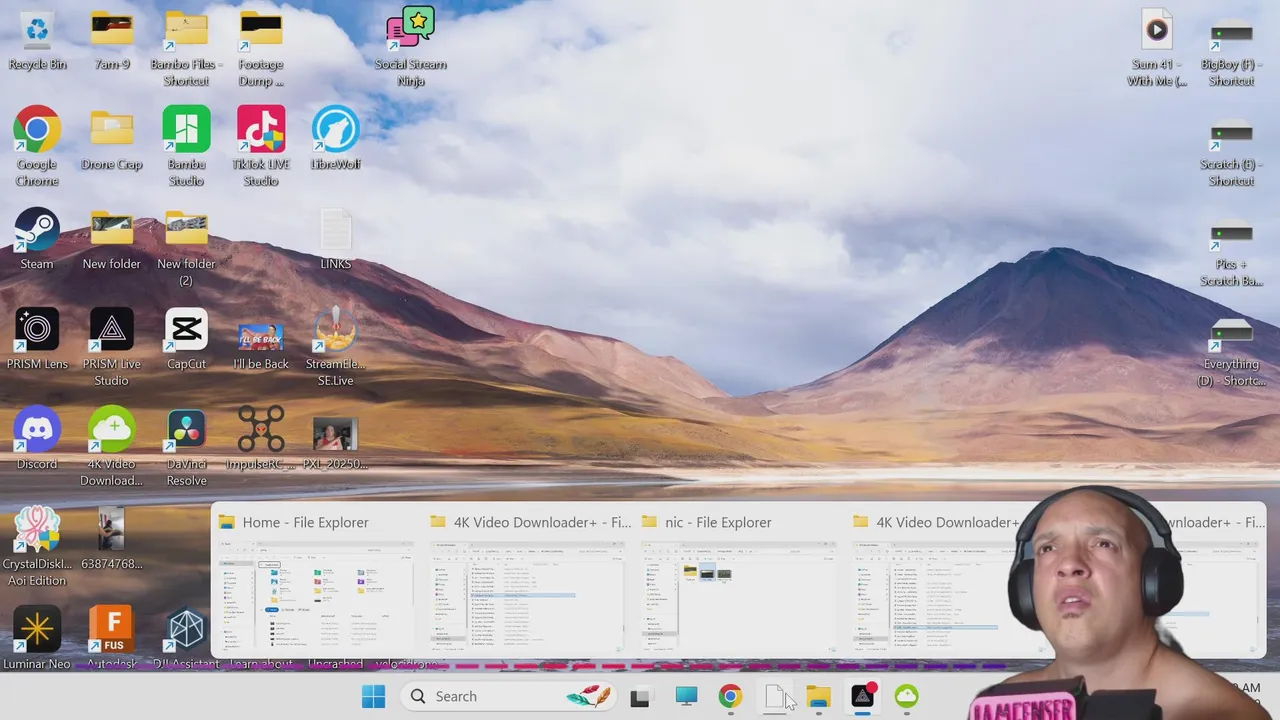Select the PRISM Live Studio desktop shortcut

coord(112,347)
